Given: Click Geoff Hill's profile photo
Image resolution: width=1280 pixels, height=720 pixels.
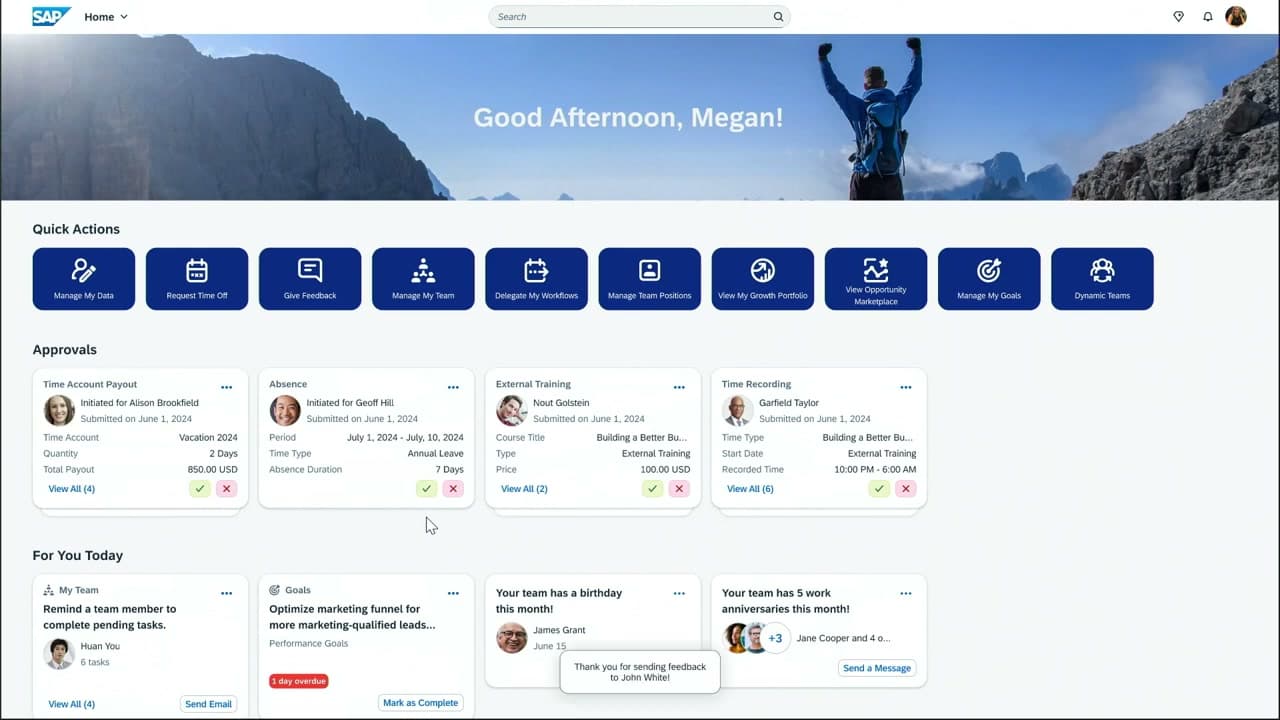Looking at the screenshot, I should (285, 411).
